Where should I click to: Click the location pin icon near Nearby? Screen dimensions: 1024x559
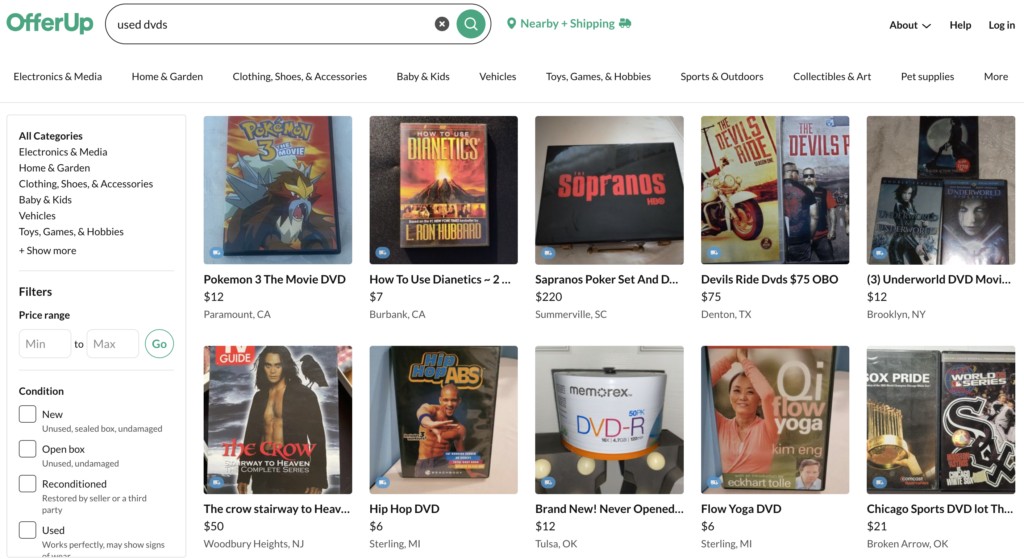[511, 24]
